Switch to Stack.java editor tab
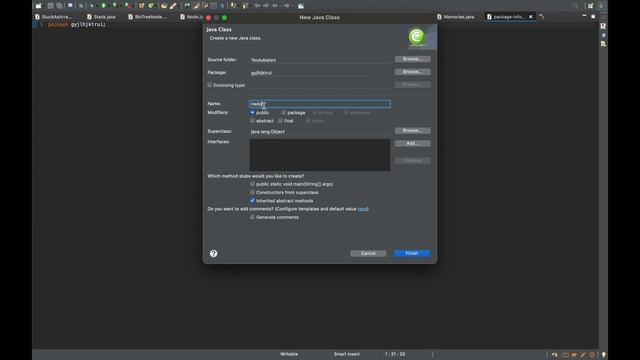The width and height of the screenshot is (640, 360). 101,17
